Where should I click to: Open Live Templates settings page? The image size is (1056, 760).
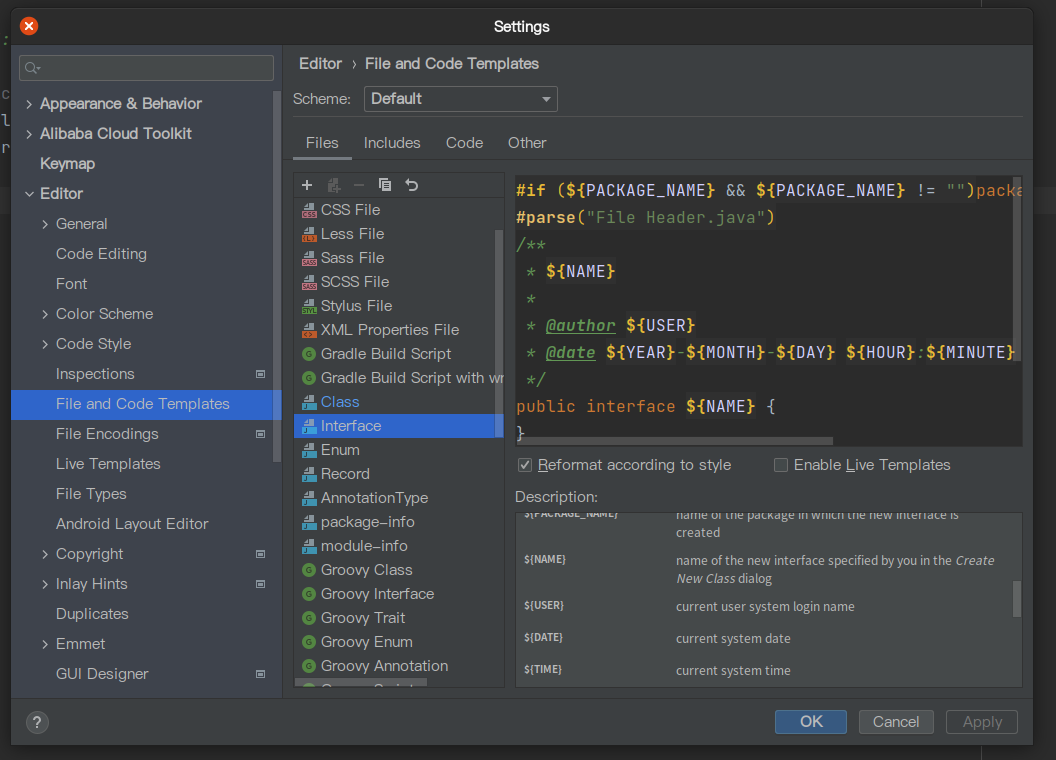pyautogui.click(x=108, y=464)
